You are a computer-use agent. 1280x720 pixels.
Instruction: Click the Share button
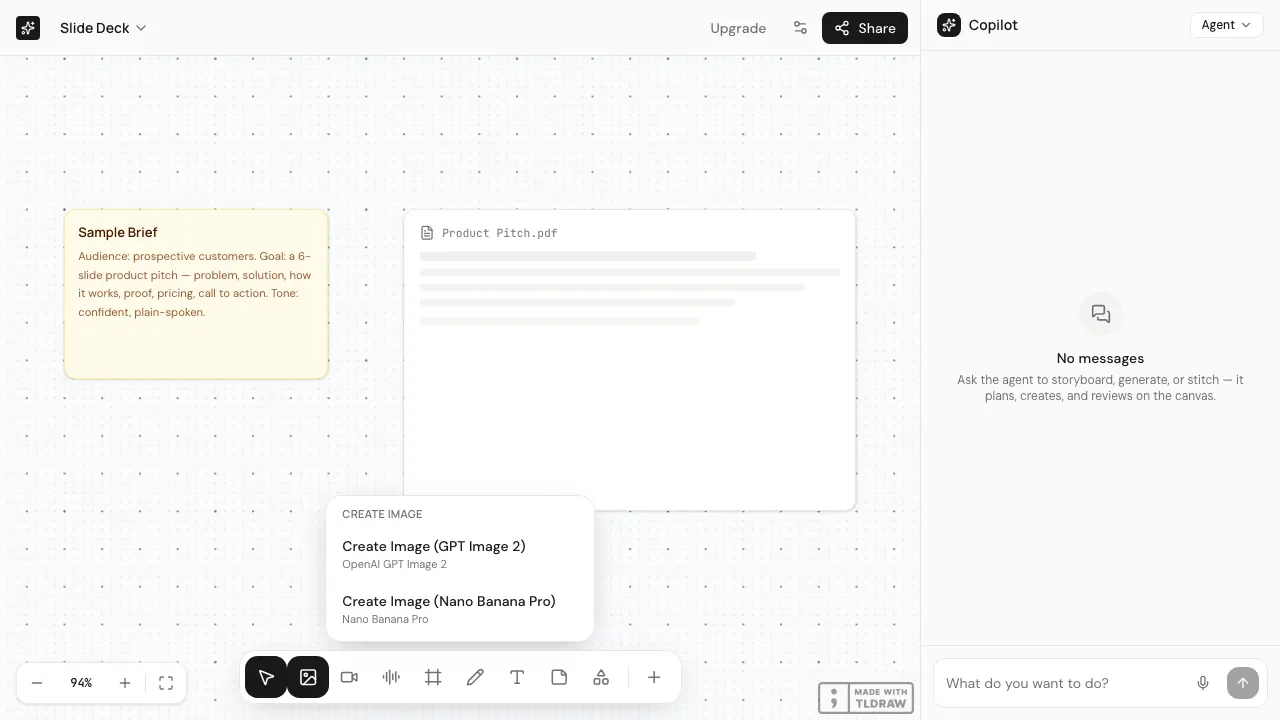[x=865, y=28]
